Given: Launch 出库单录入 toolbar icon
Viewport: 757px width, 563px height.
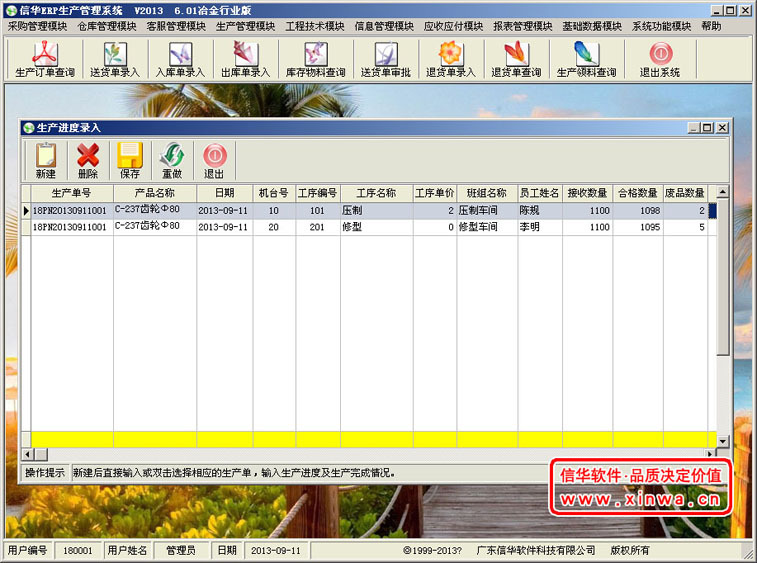Looking at the screenshot, I should click(244, 59).
